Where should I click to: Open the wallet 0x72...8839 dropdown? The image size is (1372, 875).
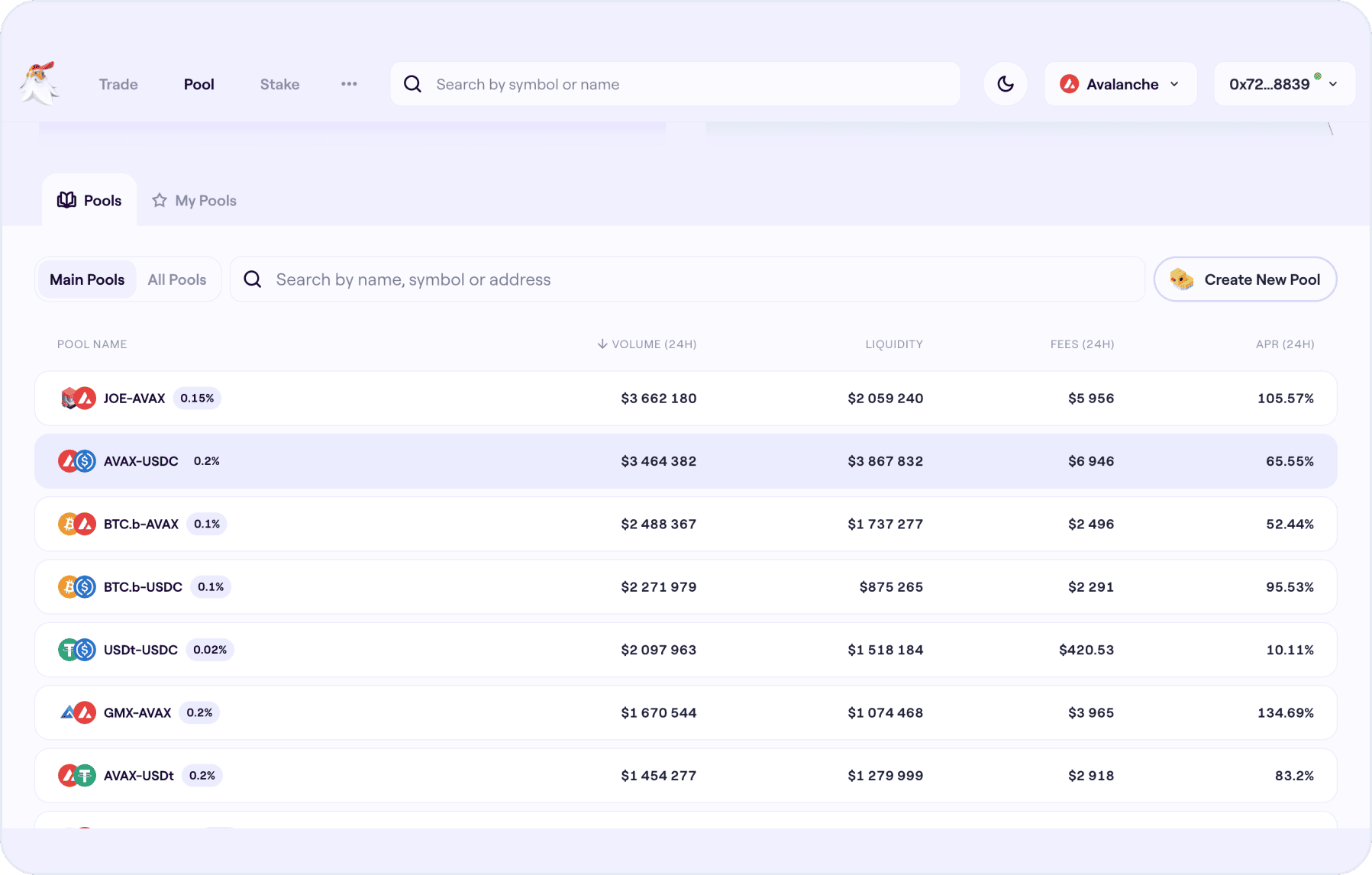point(1284,84)
